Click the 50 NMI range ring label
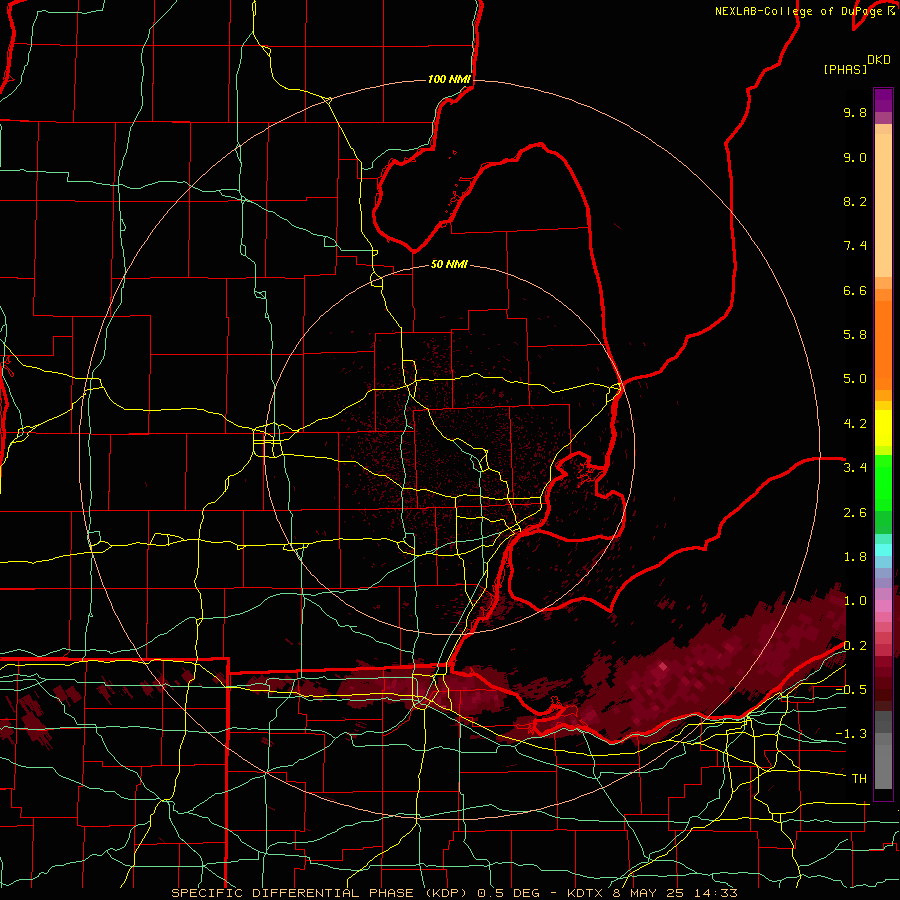The height and width of the screenshot is (900, 900). [x=449, y=265]
